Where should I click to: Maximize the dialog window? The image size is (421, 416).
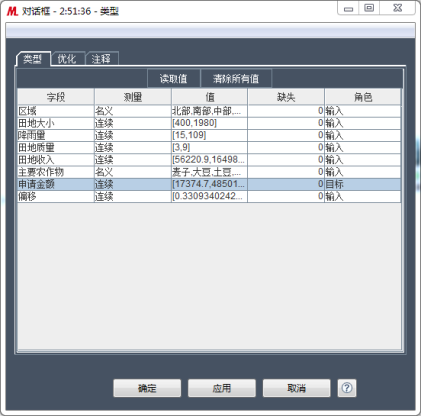click(369, 8)
